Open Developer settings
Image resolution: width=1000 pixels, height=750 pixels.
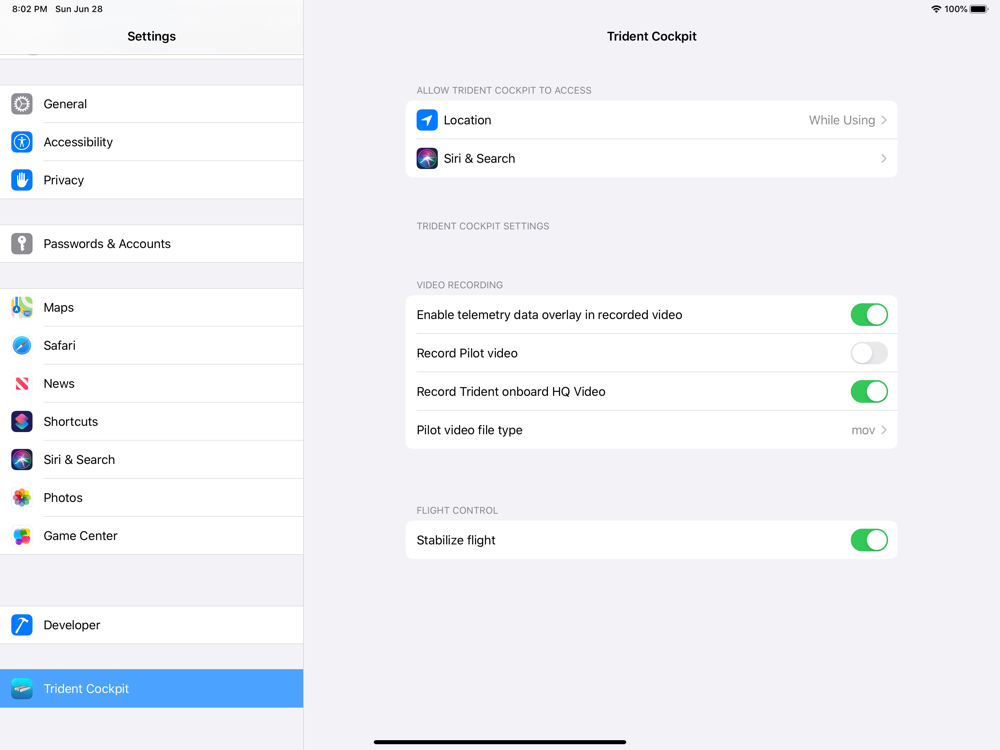pyautogui.click(x=151, y=625)
